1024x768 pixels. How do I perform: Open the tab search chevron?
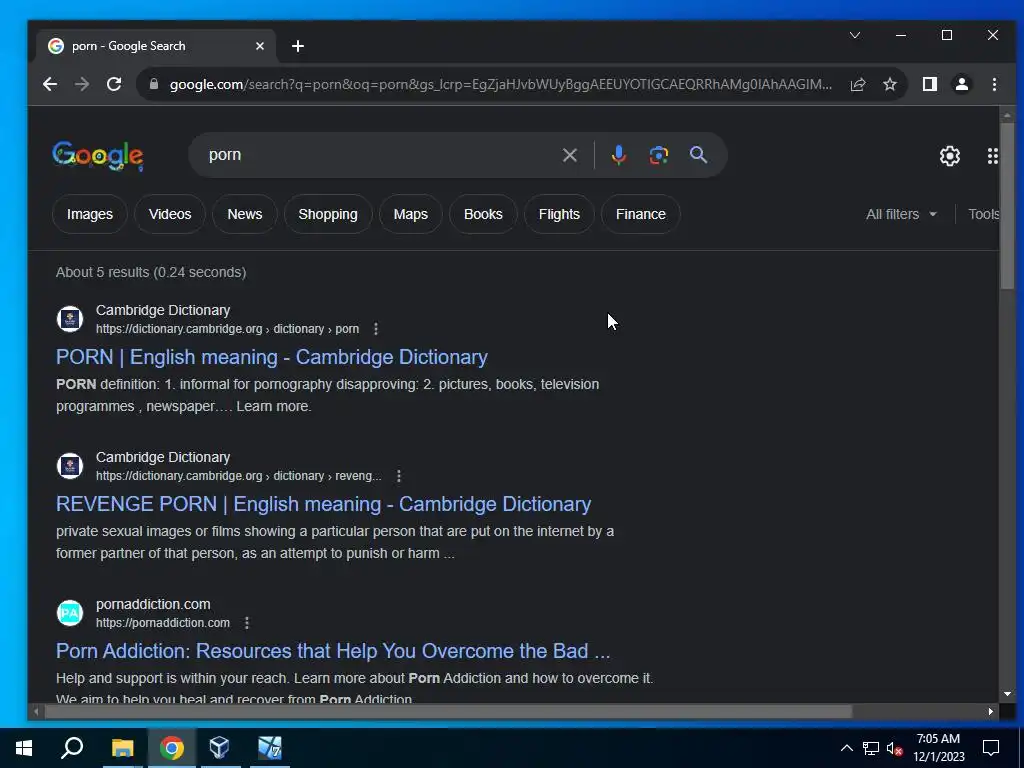coord(855,35)
